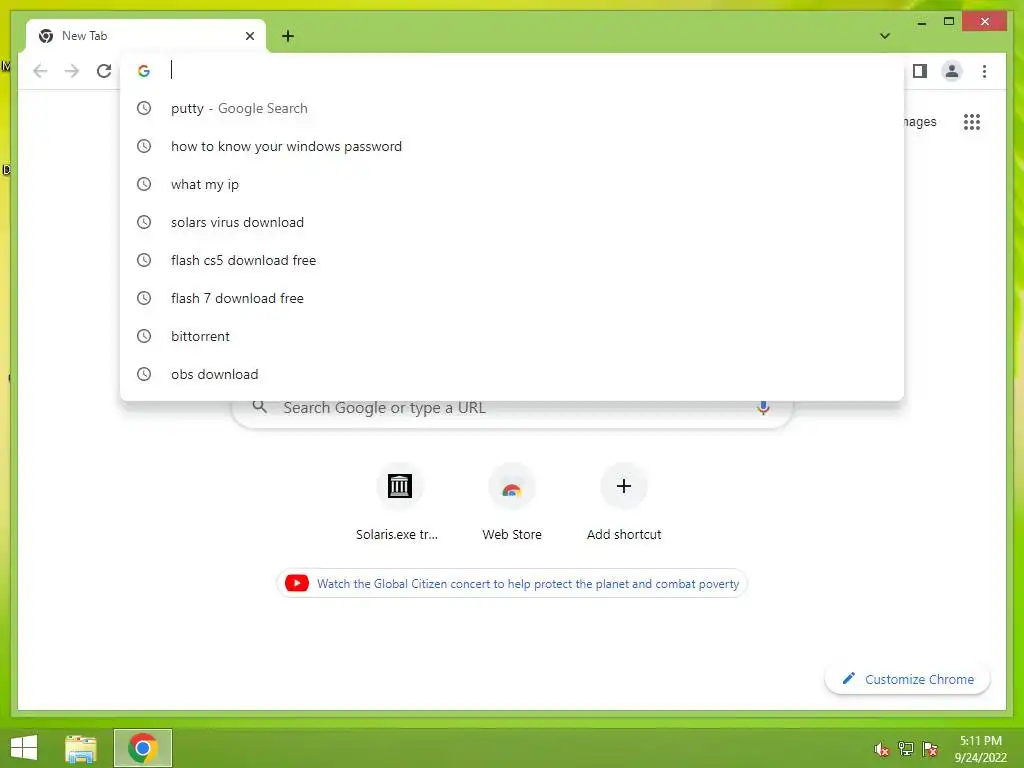
Task: Open the Windows Start button
Action: pos(24,747)
